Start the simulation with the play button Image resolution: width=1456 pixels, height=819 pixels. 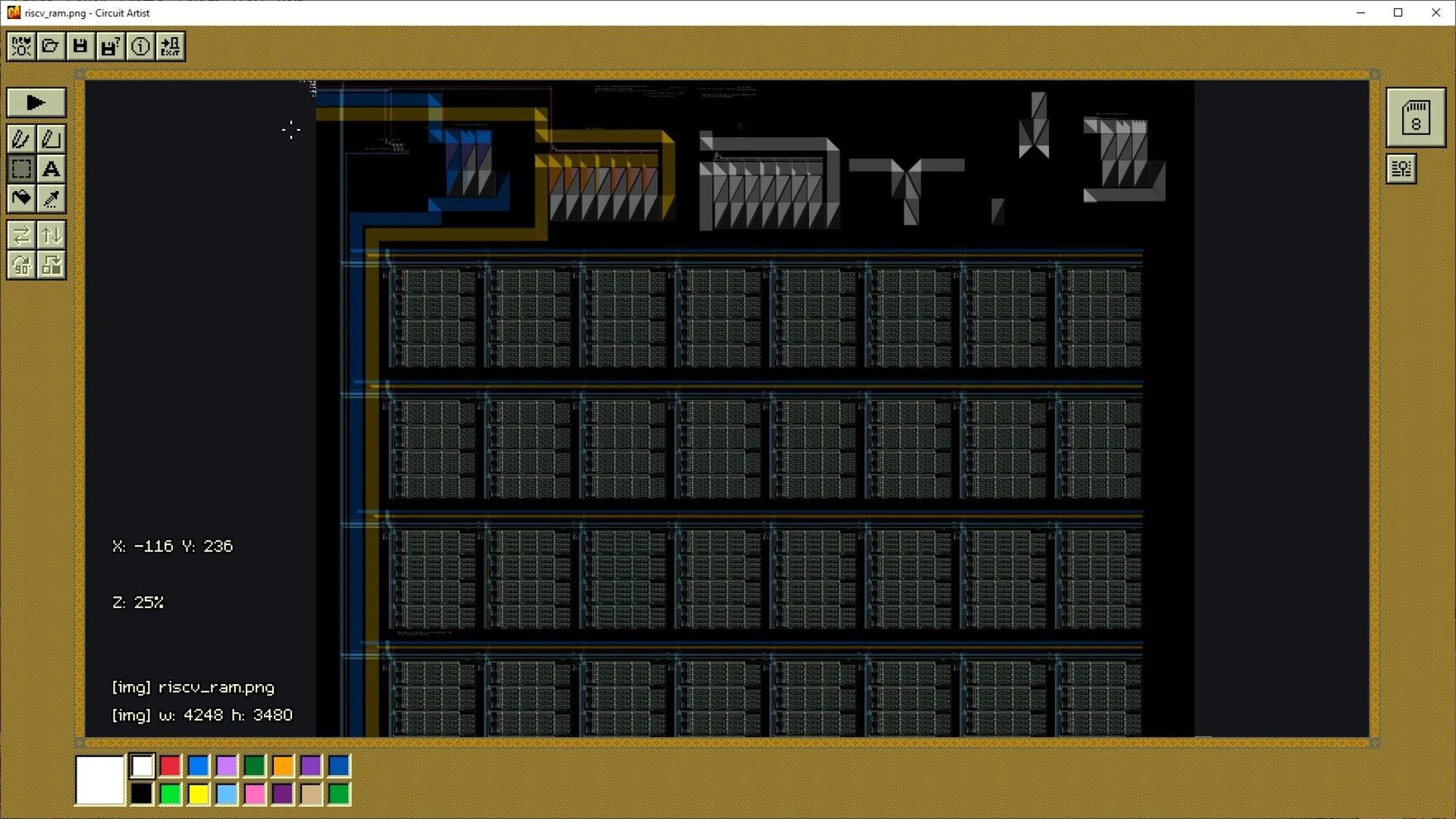(36, 102)
